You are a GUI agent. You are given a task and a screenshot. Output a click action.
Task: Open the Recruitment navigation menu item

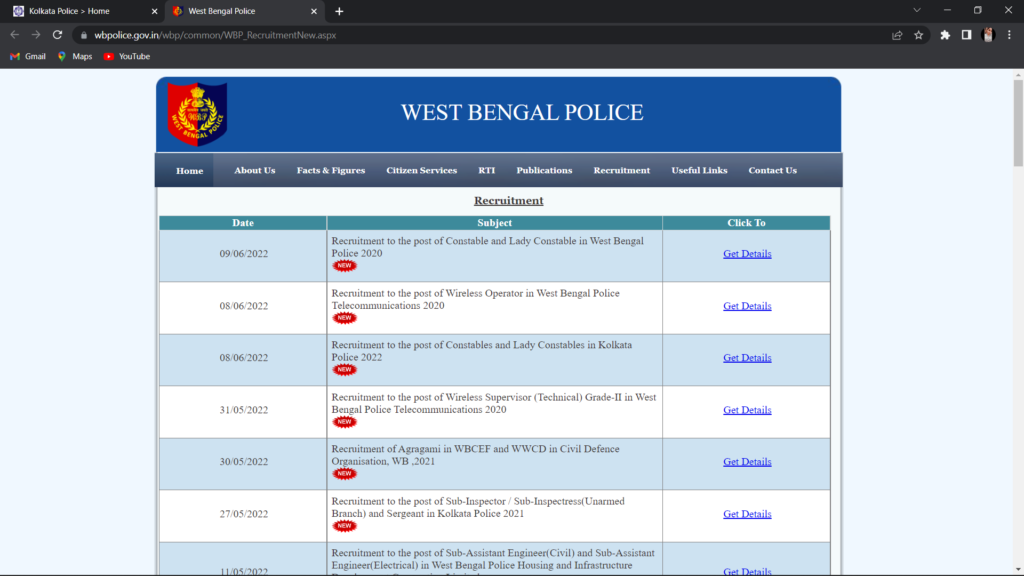[621, 171]
